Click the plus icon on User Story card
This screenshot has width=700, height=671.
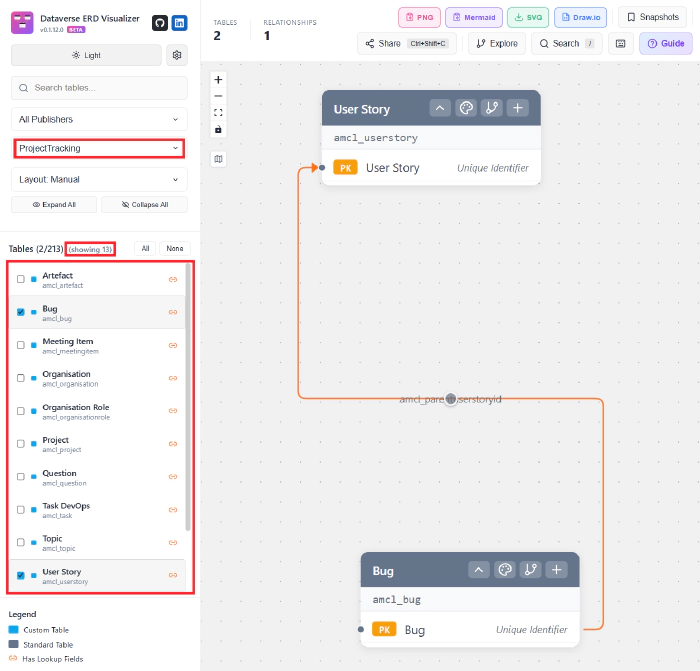point(516,109)
